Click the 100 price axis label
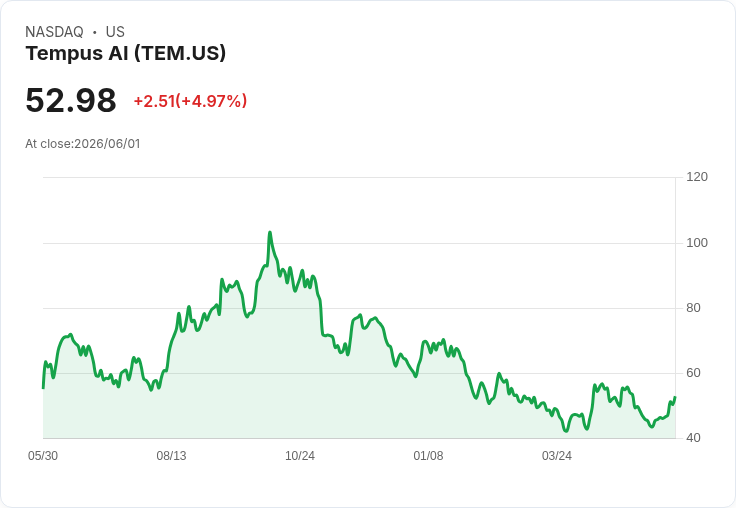736x508 pixels. click(x=697, y=243)
